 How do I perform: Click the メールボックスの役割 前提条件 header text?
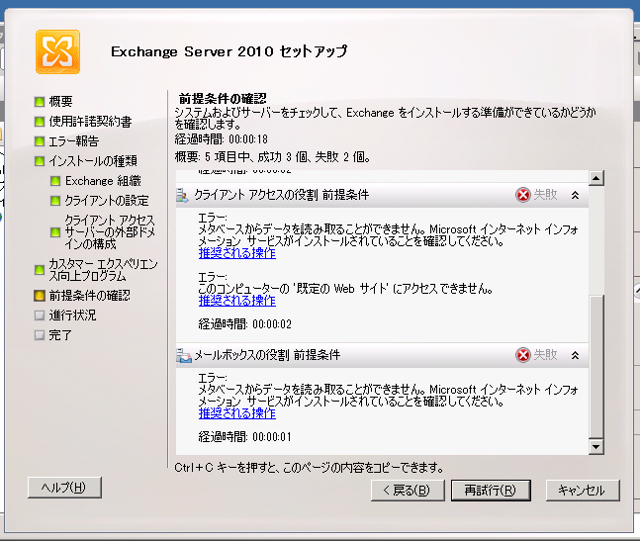click(267, 355)
